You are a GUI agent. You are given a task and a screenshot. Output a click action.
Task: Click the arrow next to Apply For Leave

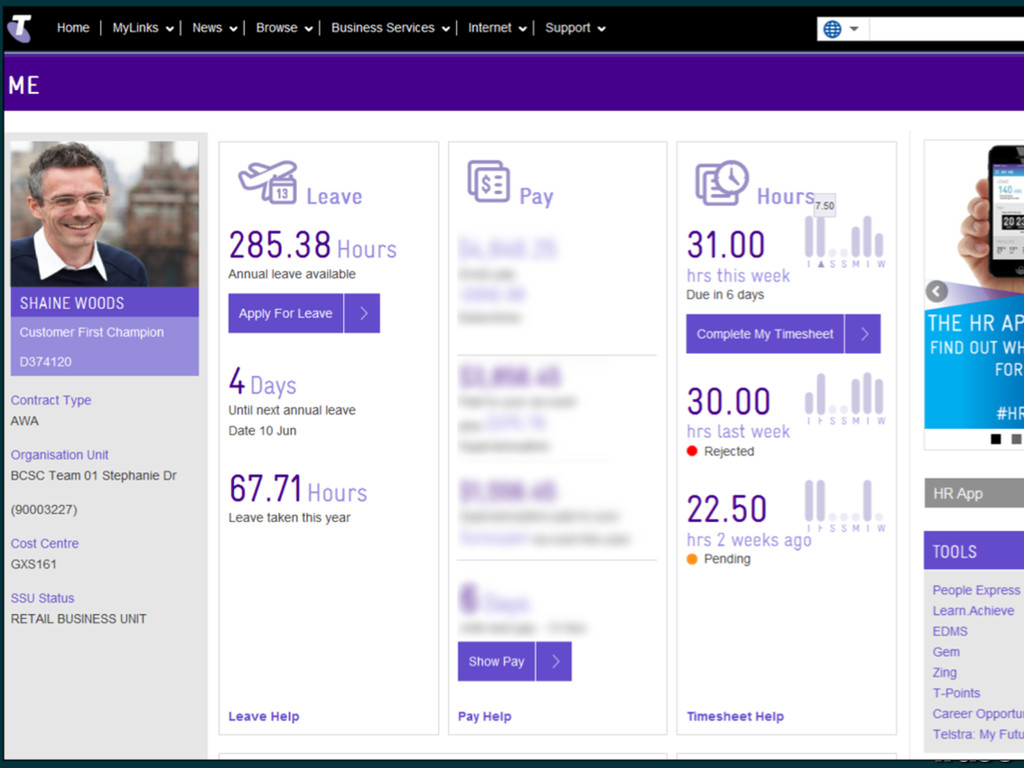[x=362, y=313]
